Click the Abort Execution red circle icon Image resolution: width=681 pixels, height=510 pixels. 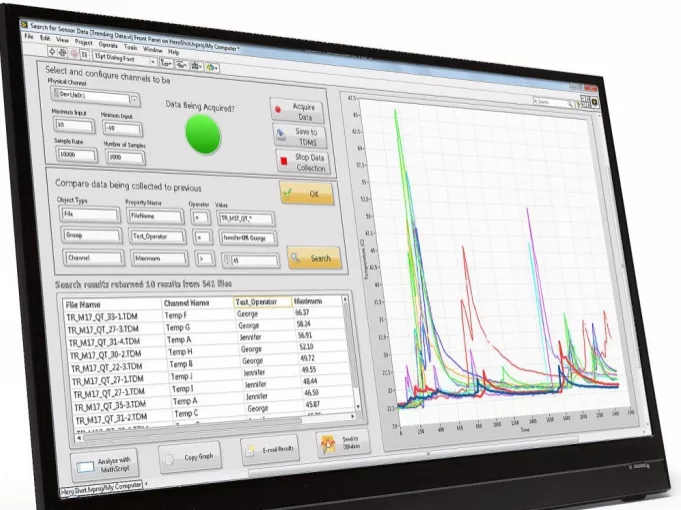coord(74,54)
